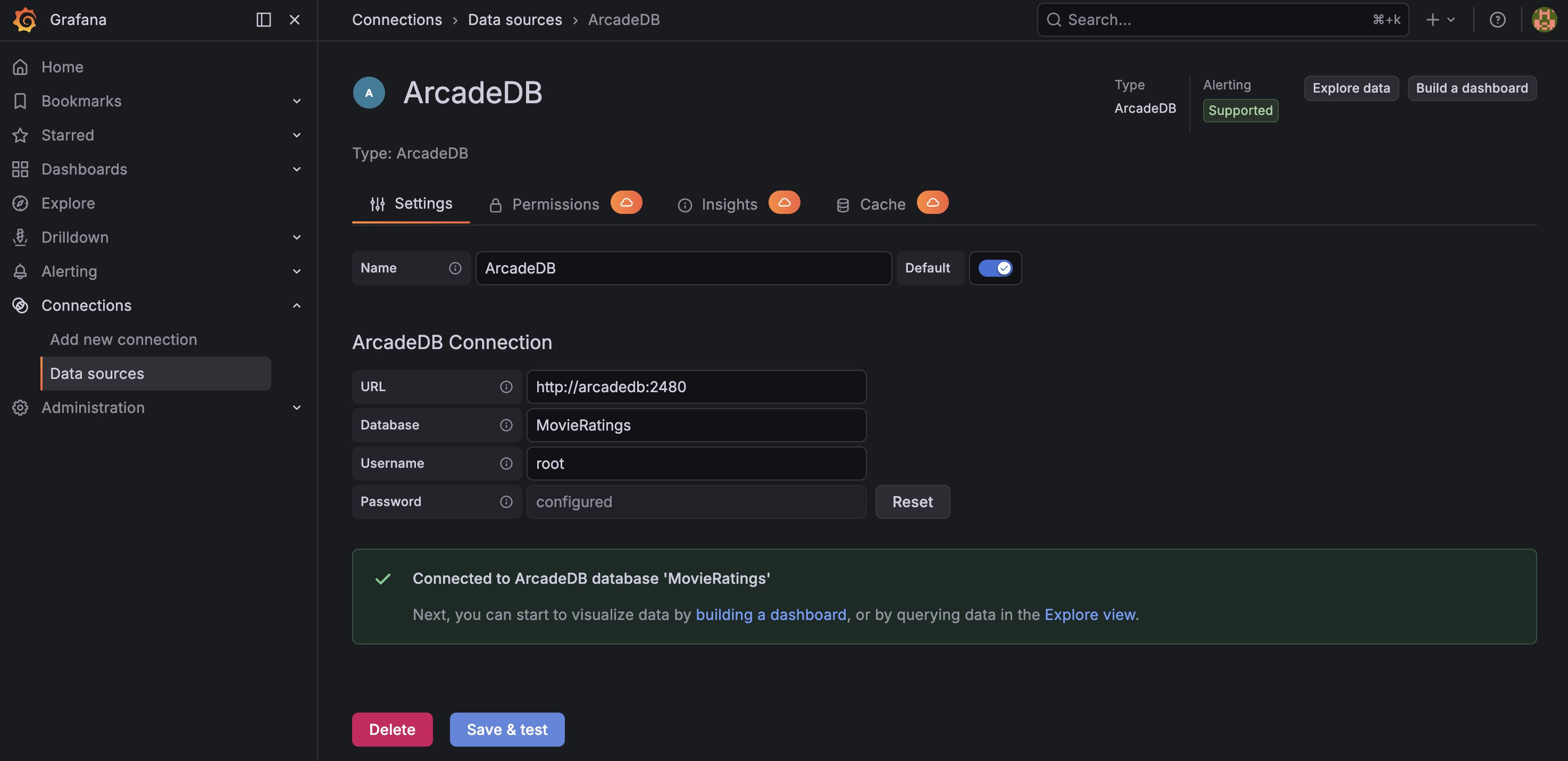Viewport: 1568px width, 761px height.
Task: Click the Administration gear icon
Action: [x=21, y=408]
